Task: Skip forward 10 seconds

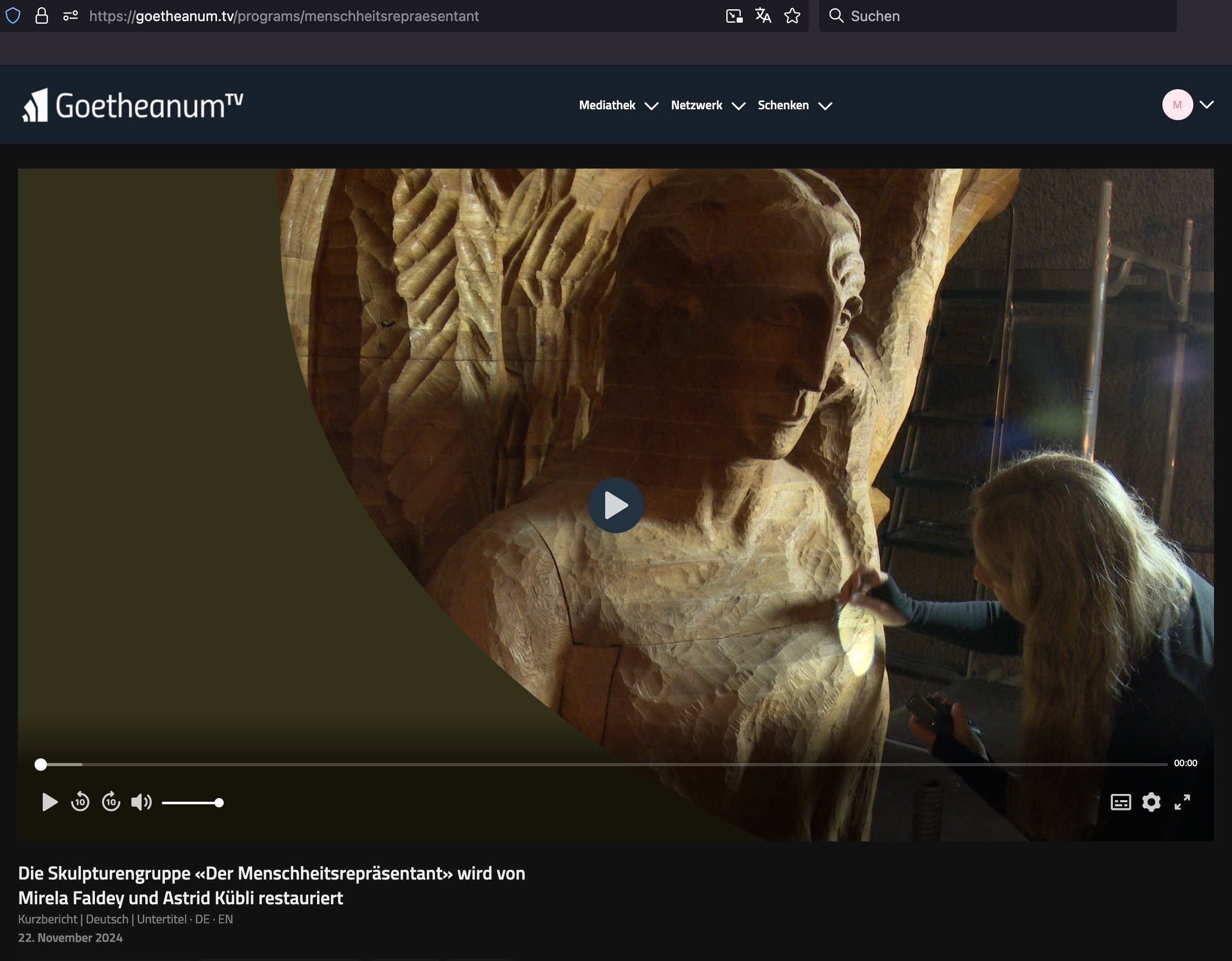Action: click(x=111, y=802)
